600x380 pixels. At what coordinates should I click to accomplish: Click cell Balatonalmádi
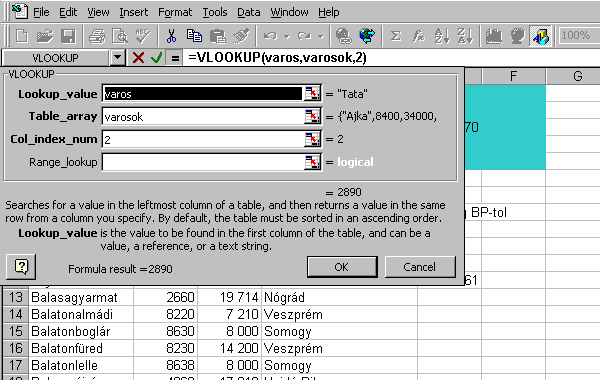coord(81,314)
